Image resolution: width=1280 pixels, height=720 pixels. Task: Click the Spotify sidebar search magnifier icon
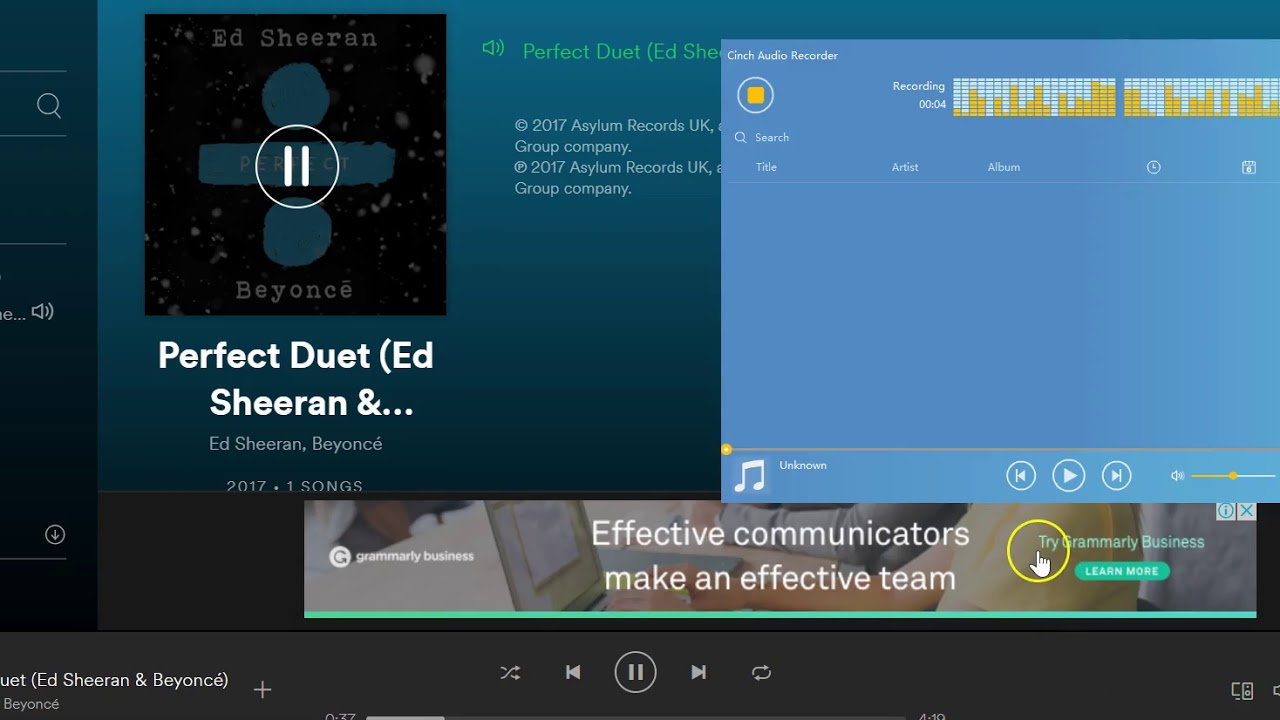coord(49,105)
